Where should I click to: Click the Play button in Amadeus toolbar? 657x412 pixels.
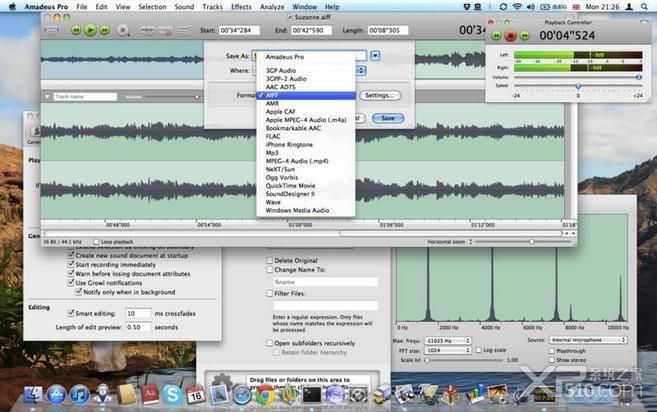click(x=90, y=30)
